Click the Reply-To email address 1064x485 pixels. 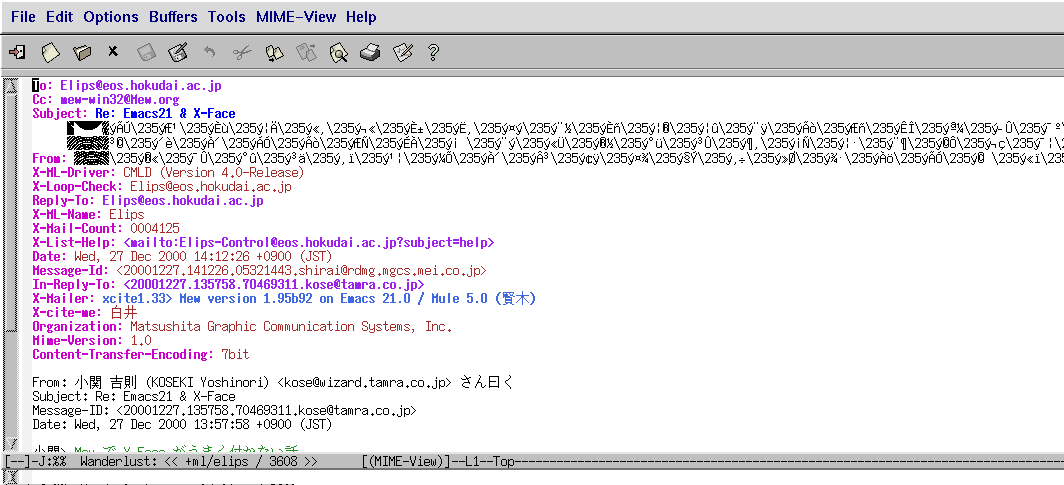click(x=182, y=201)
